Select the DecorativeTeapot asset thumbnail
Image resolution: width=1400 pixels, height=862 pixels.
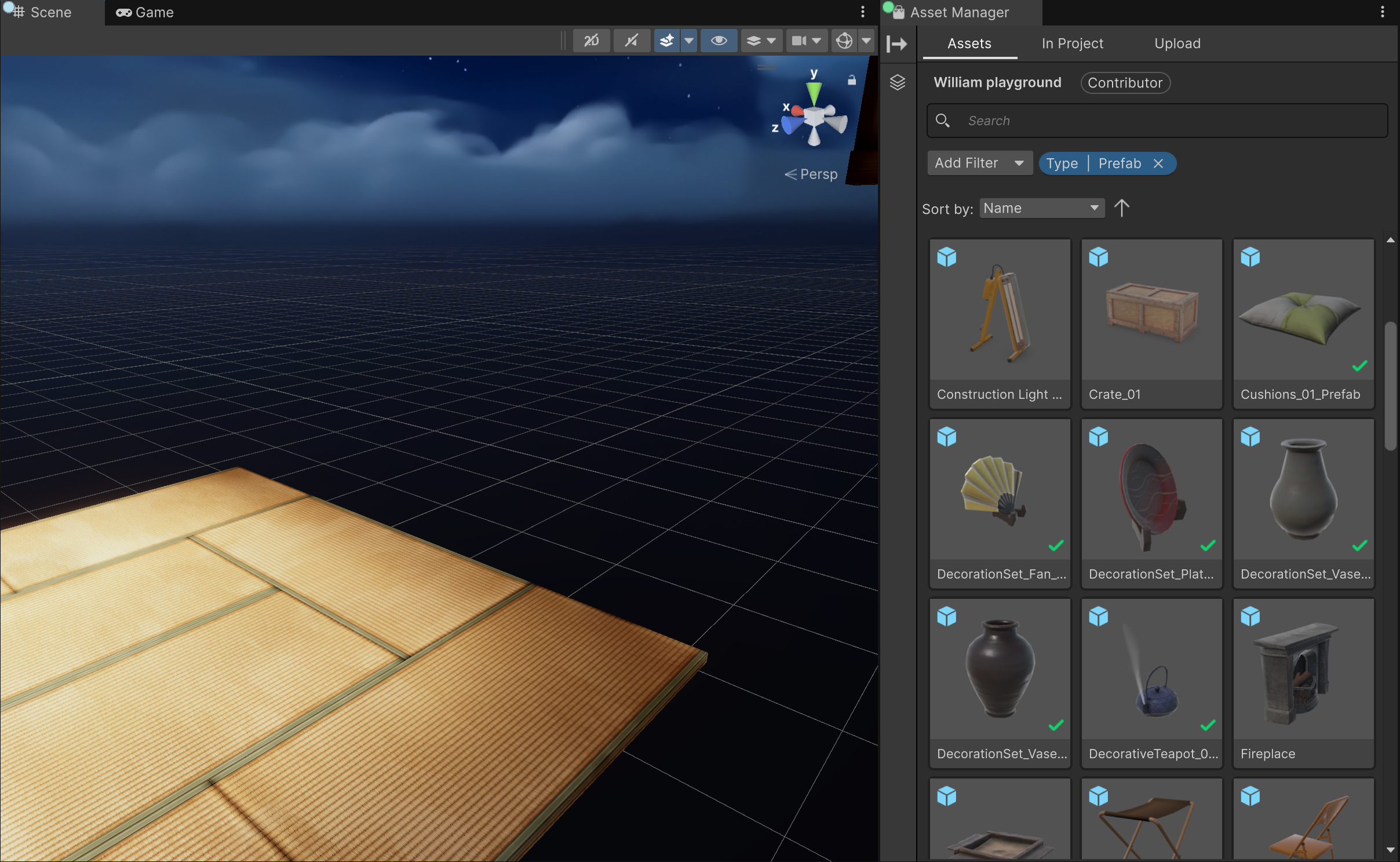[x=1152, y=669]
